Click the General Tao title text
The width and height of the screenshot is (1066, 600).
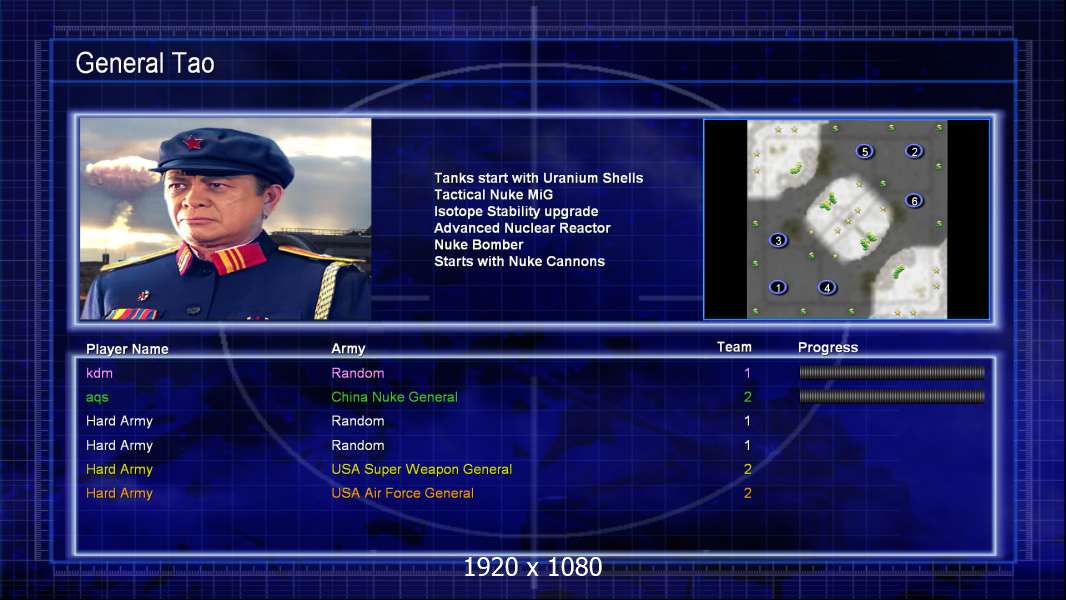click(x=145, y=63)
